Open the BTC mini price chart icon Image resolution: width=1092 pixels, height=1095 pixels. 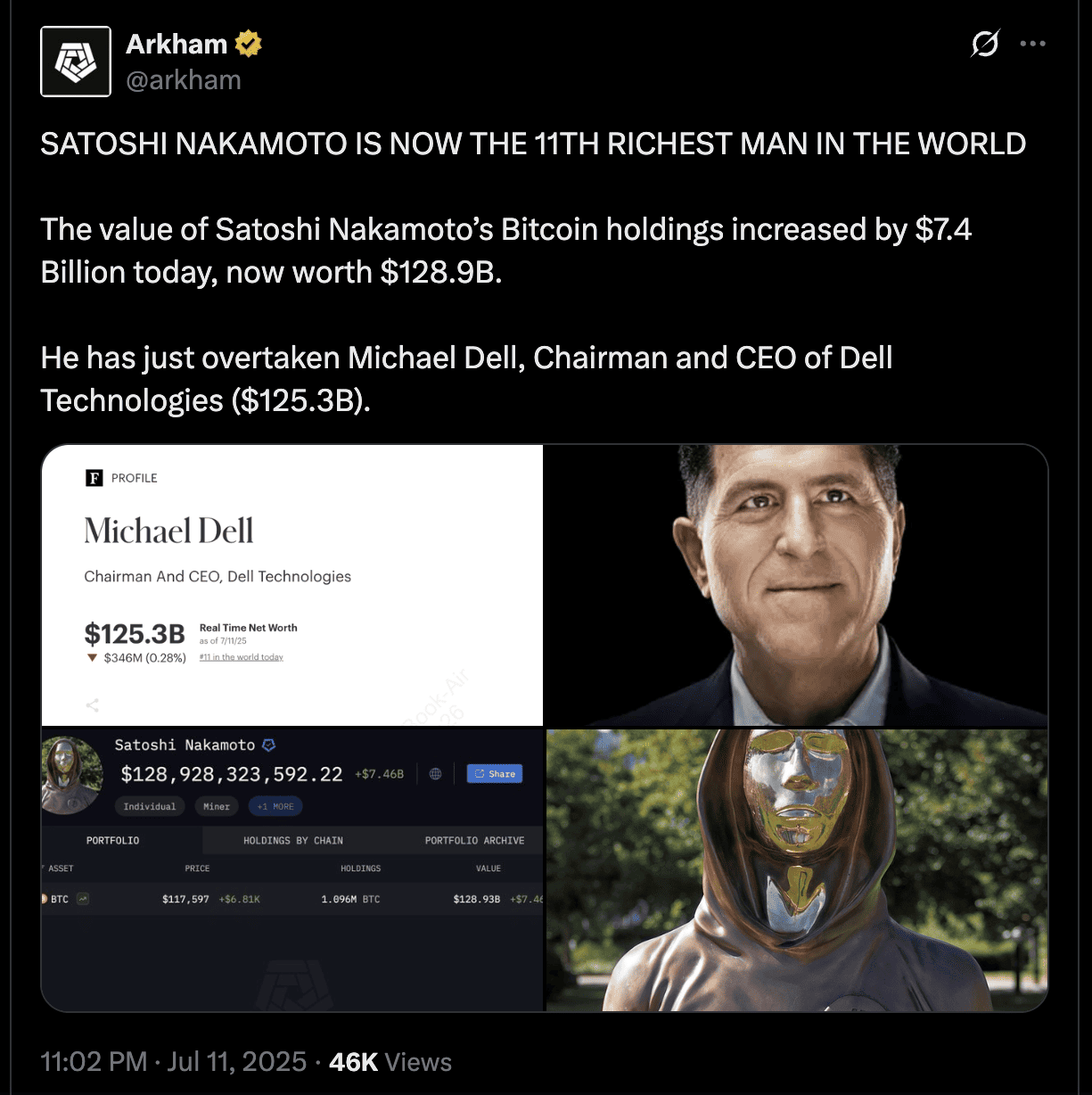click(x=81, y=899)
